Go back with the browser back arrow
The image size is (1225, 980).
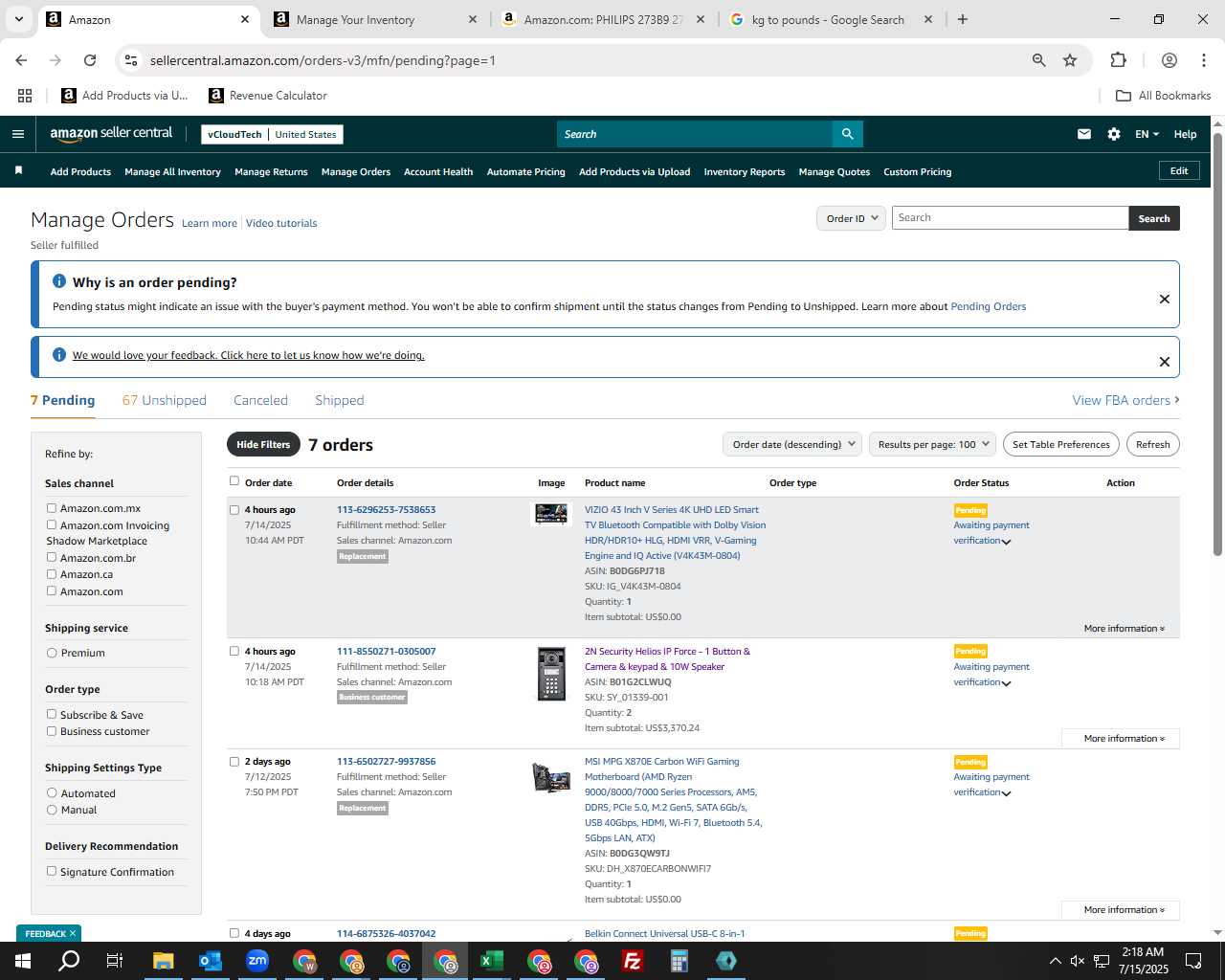coord(21,60)
